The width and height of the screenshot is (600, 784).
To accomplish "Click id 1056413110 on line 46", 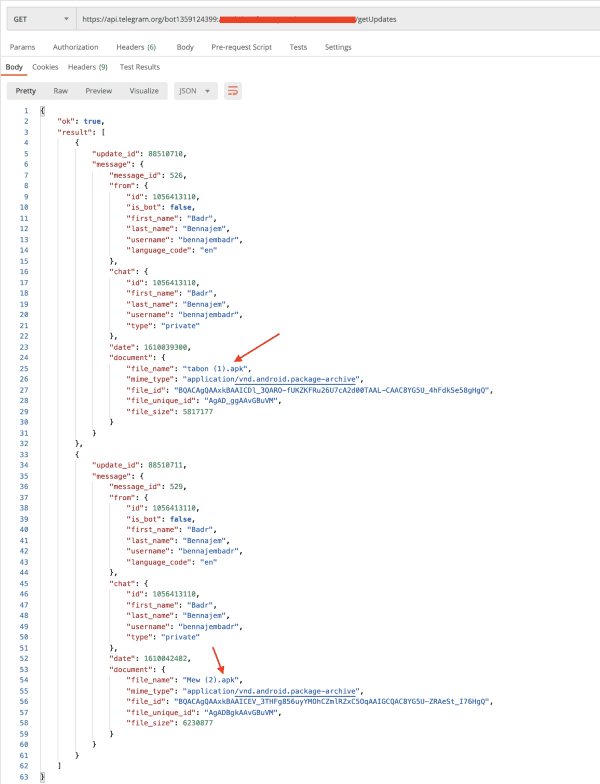I will [x=174, y=594].
